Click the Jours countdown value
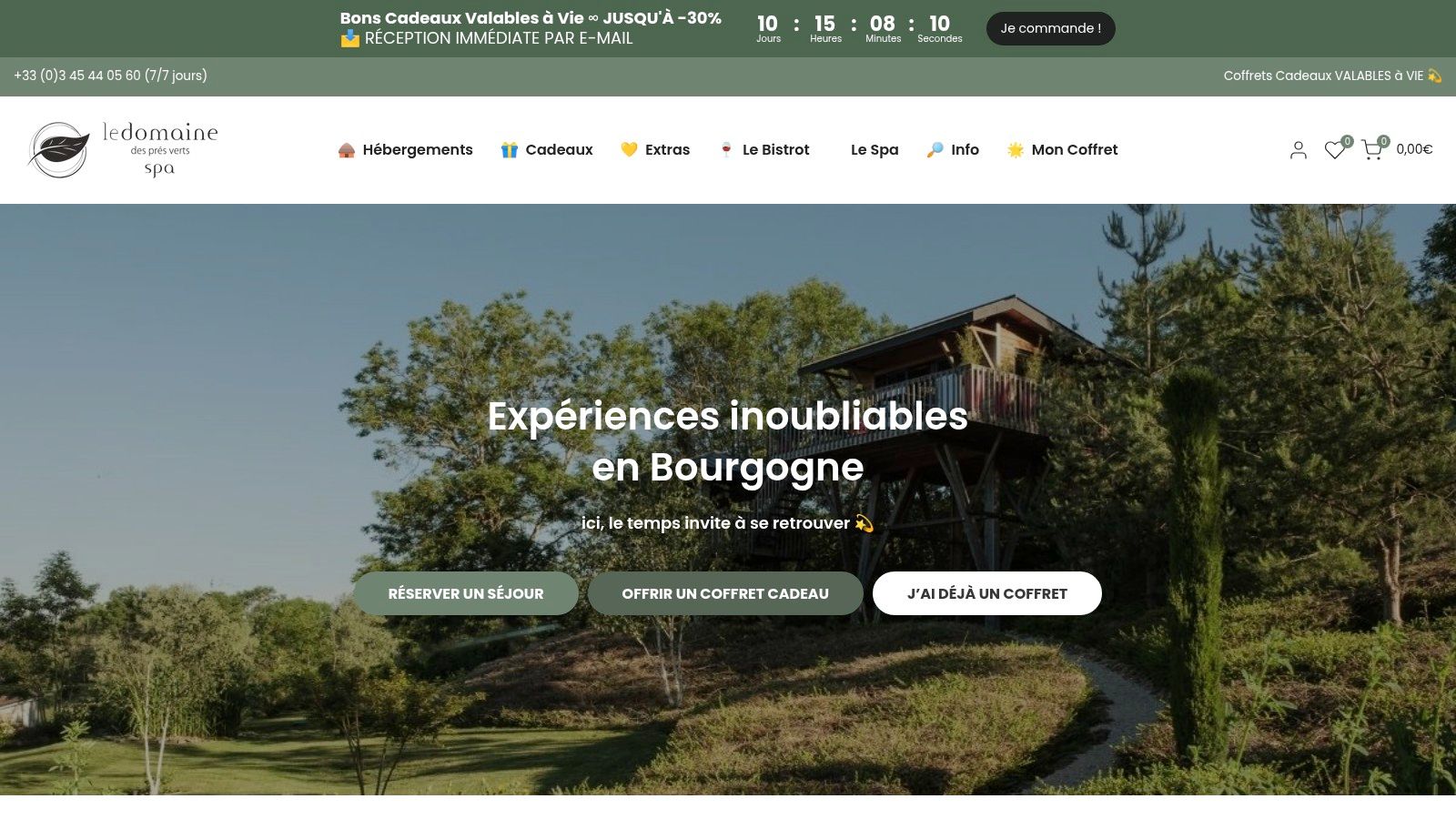The height and width of the screenshot is (819, 1456). pos(768,24)
